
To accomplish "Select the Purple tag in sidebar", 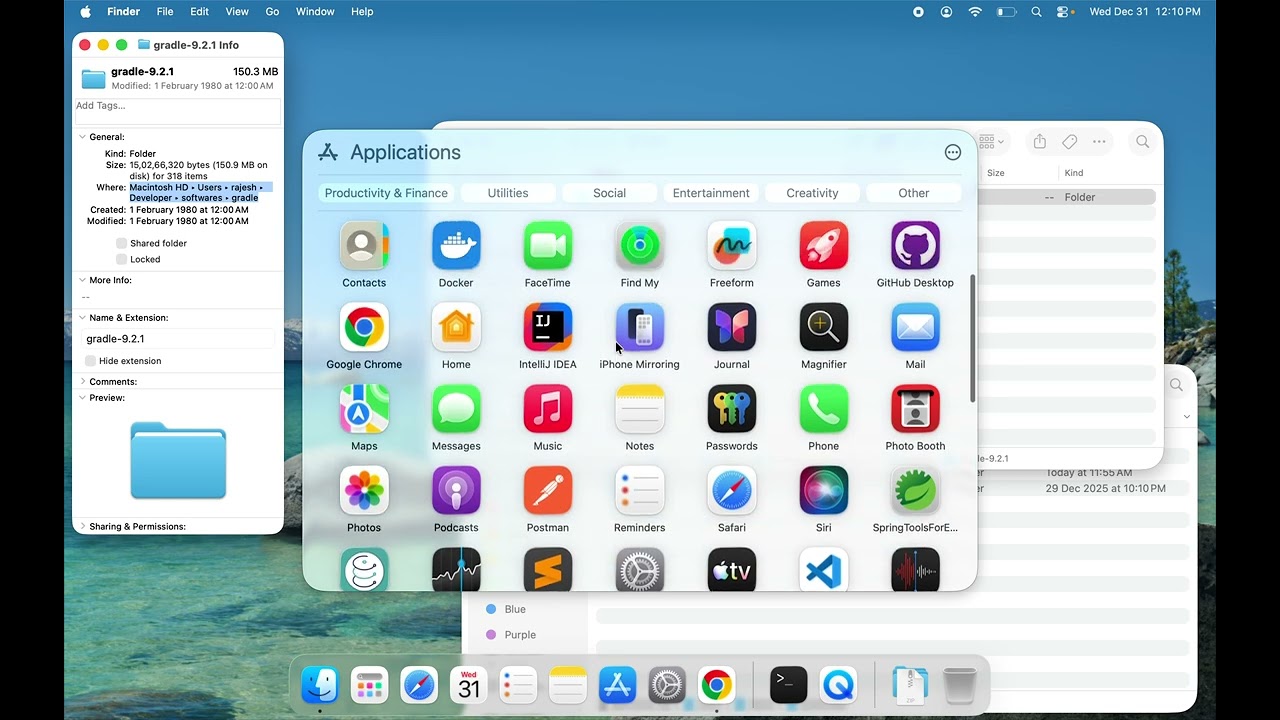I will pos(520,635).
